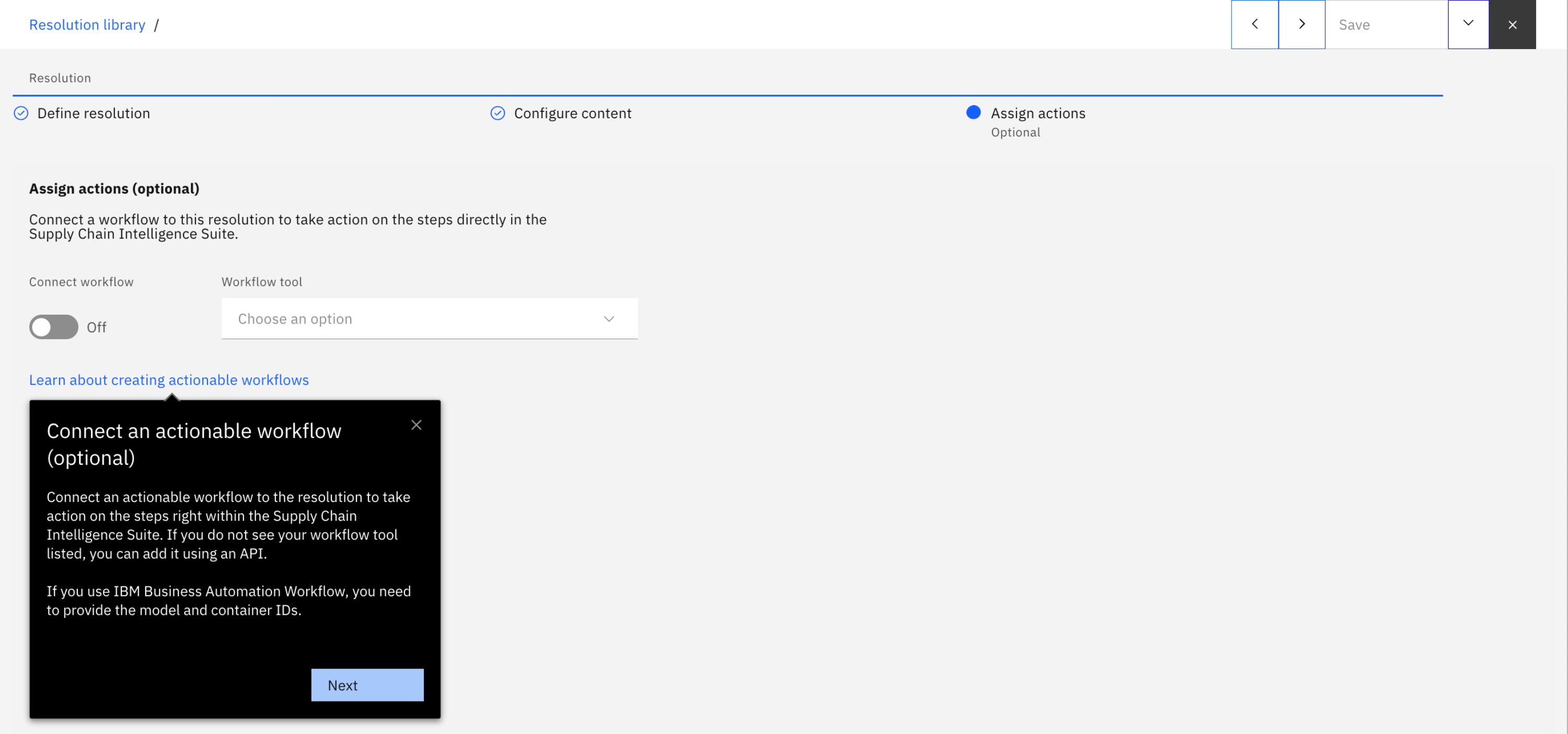Go to the Configure content step

(572, 113)
